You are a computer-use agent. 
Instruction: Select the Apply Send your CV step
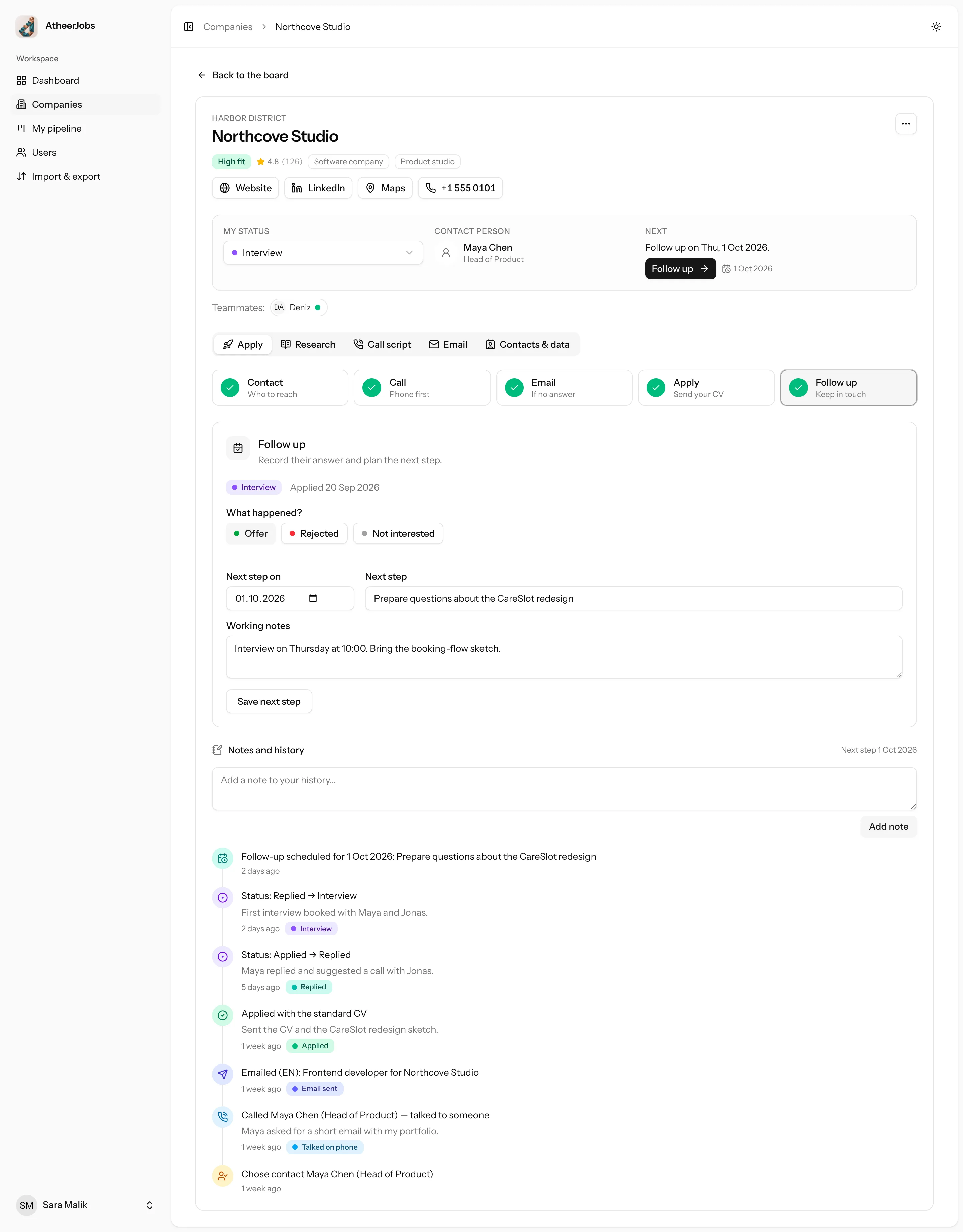pos(706,387)
